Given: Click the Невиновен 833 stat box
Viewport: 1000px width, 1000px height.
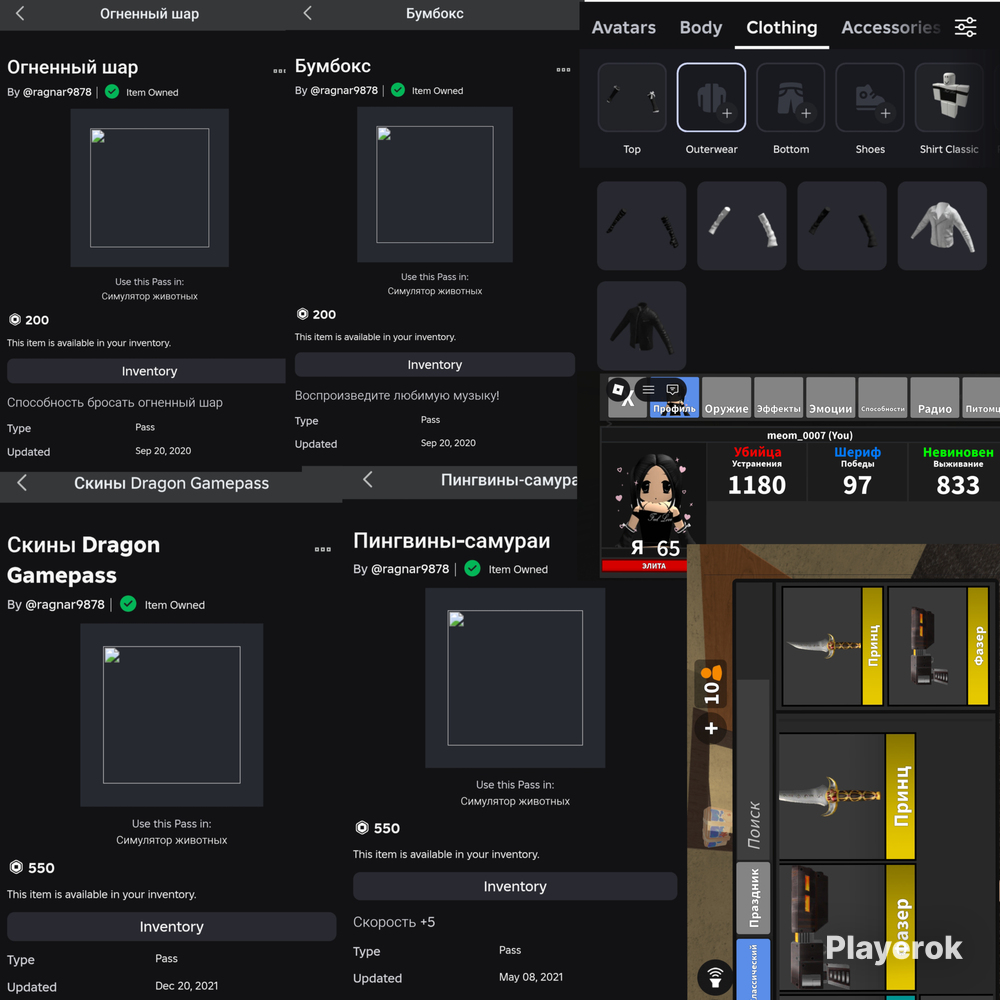Looking at the screenshot, I should tap(955, 472).
